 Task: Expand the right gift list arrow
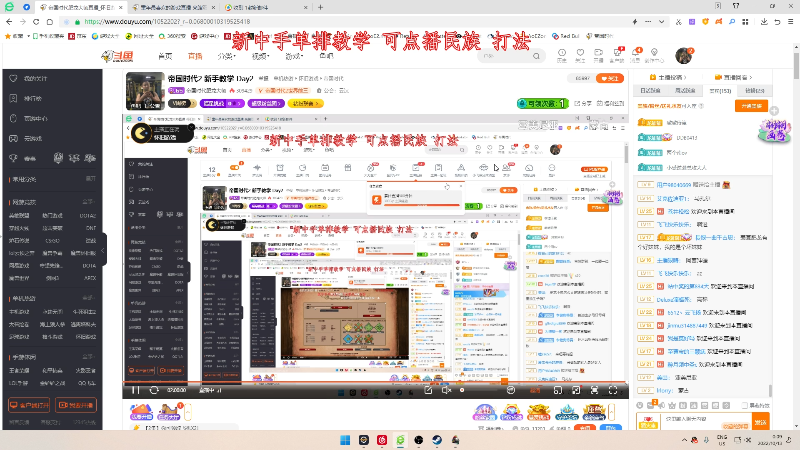[611, 412]
